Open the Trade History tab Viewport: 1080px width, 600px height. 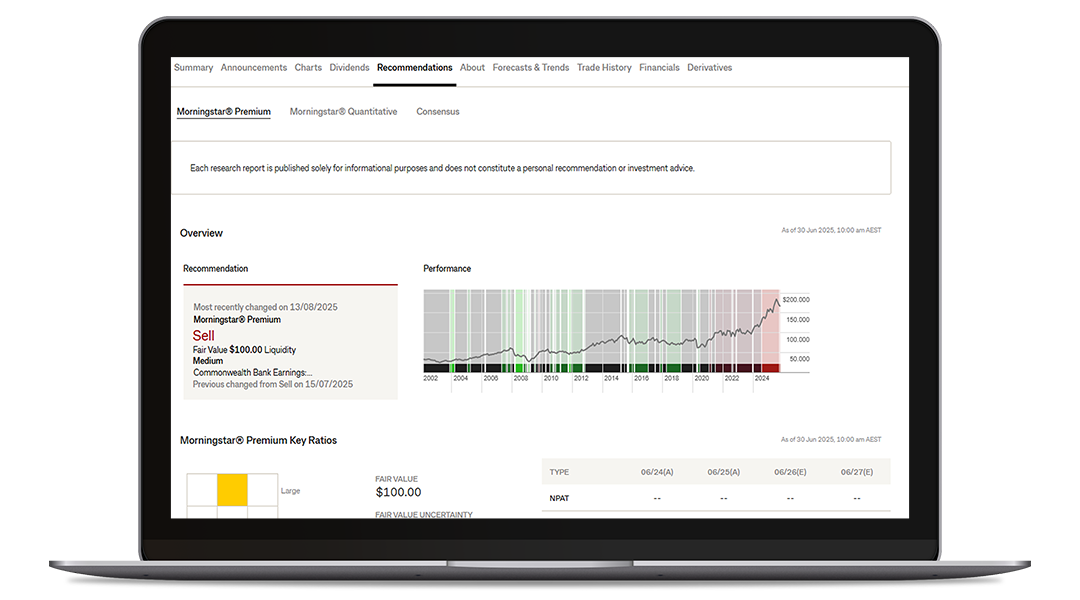click(604, 68)
